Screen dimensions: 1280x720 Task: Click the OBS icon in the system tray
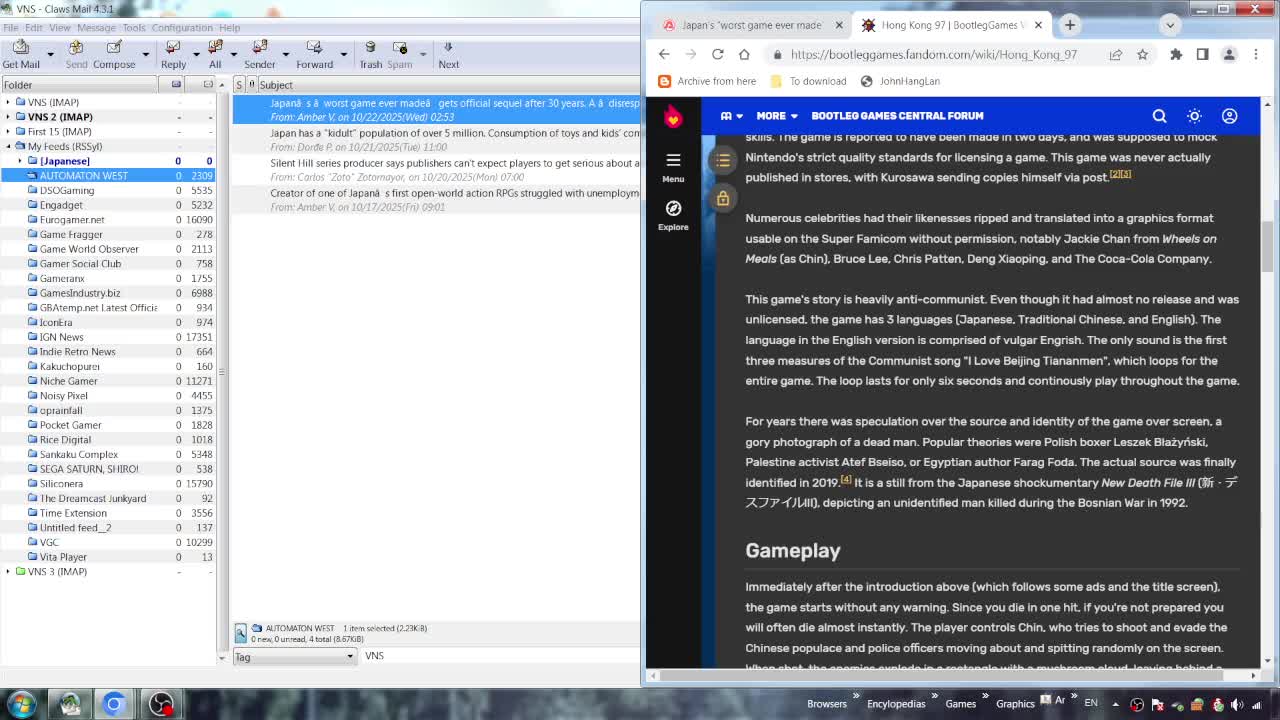[x=1137, y=705]
